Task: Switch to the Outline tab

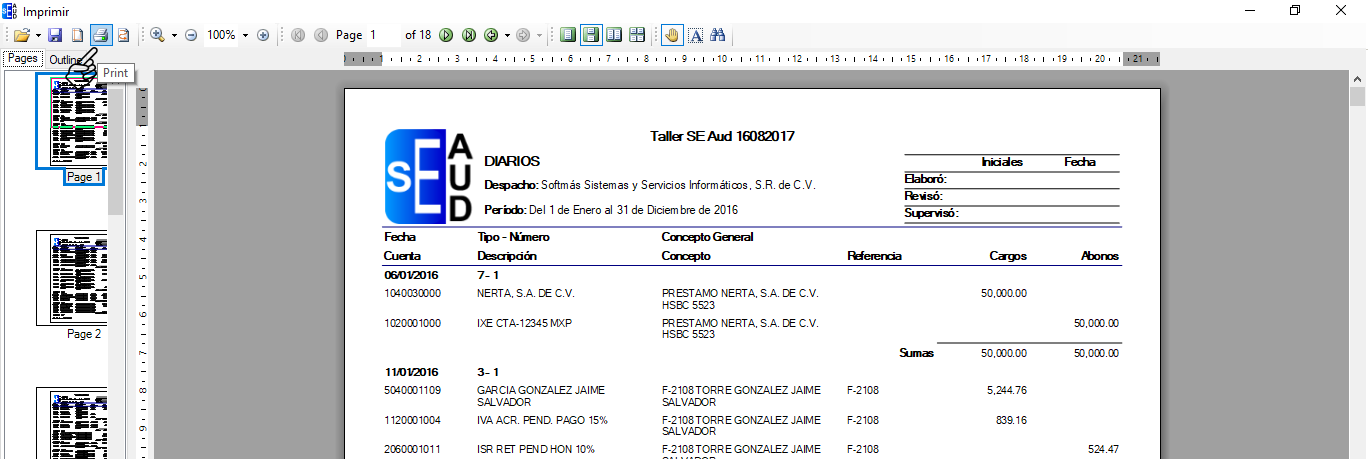Action: 64,59
